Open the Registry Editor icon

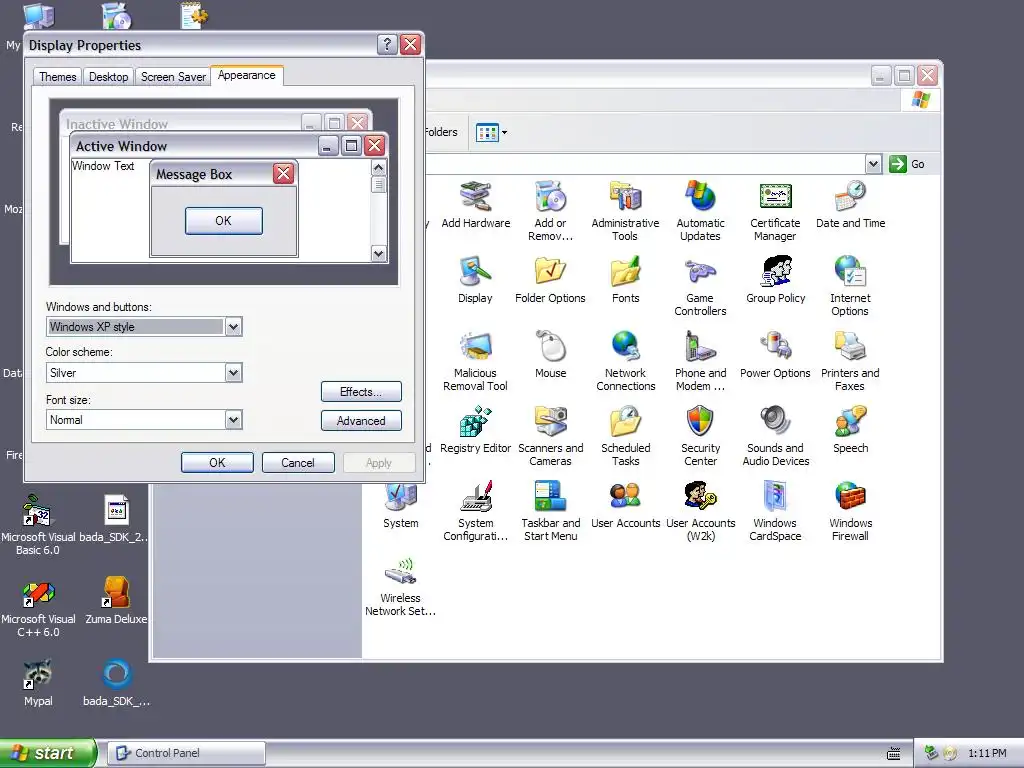point(475,422)
